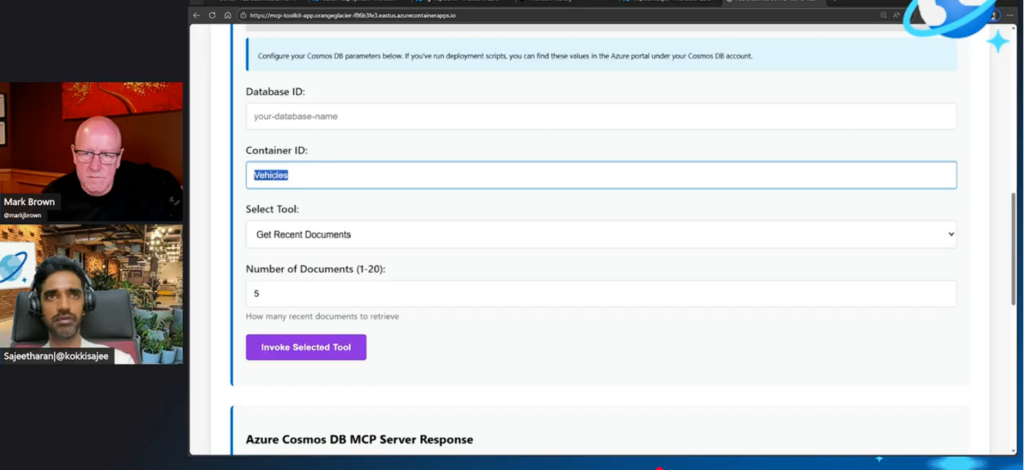Open the Select Tool dropdown

(x=601, y=234)
